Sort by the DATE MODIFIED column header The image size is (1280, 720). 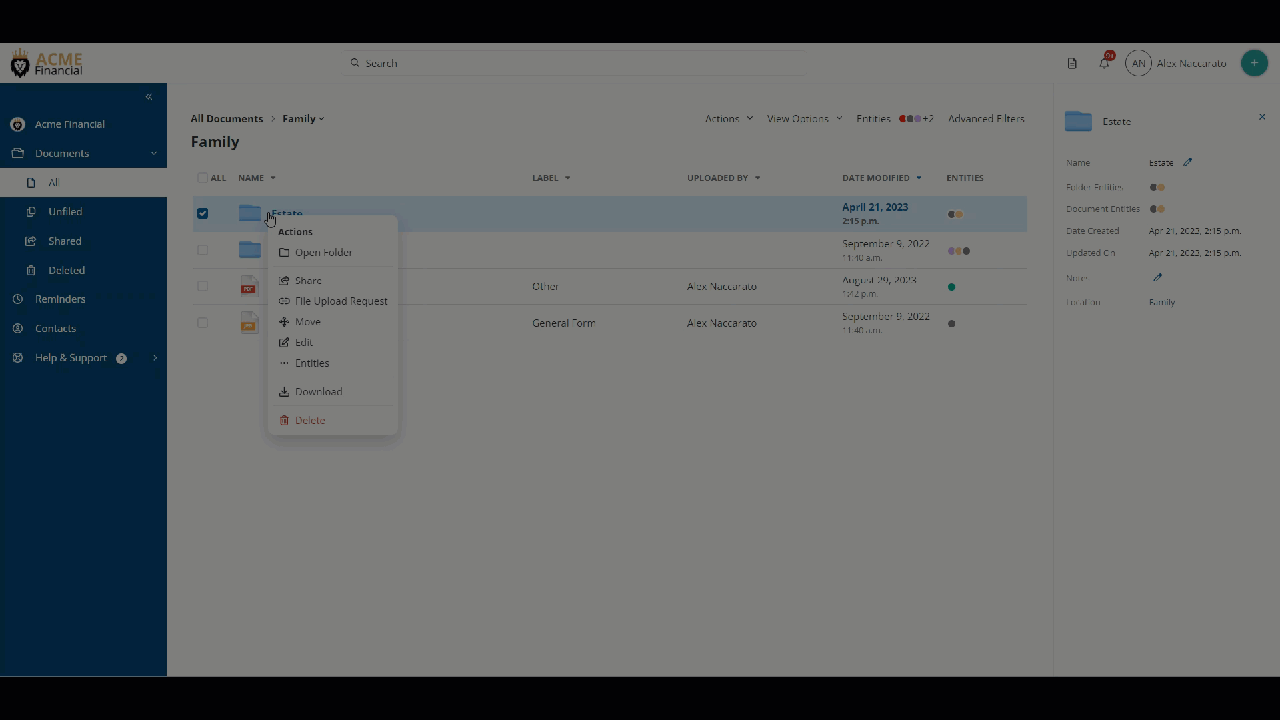pyautogui.click(x=882, y=178)
